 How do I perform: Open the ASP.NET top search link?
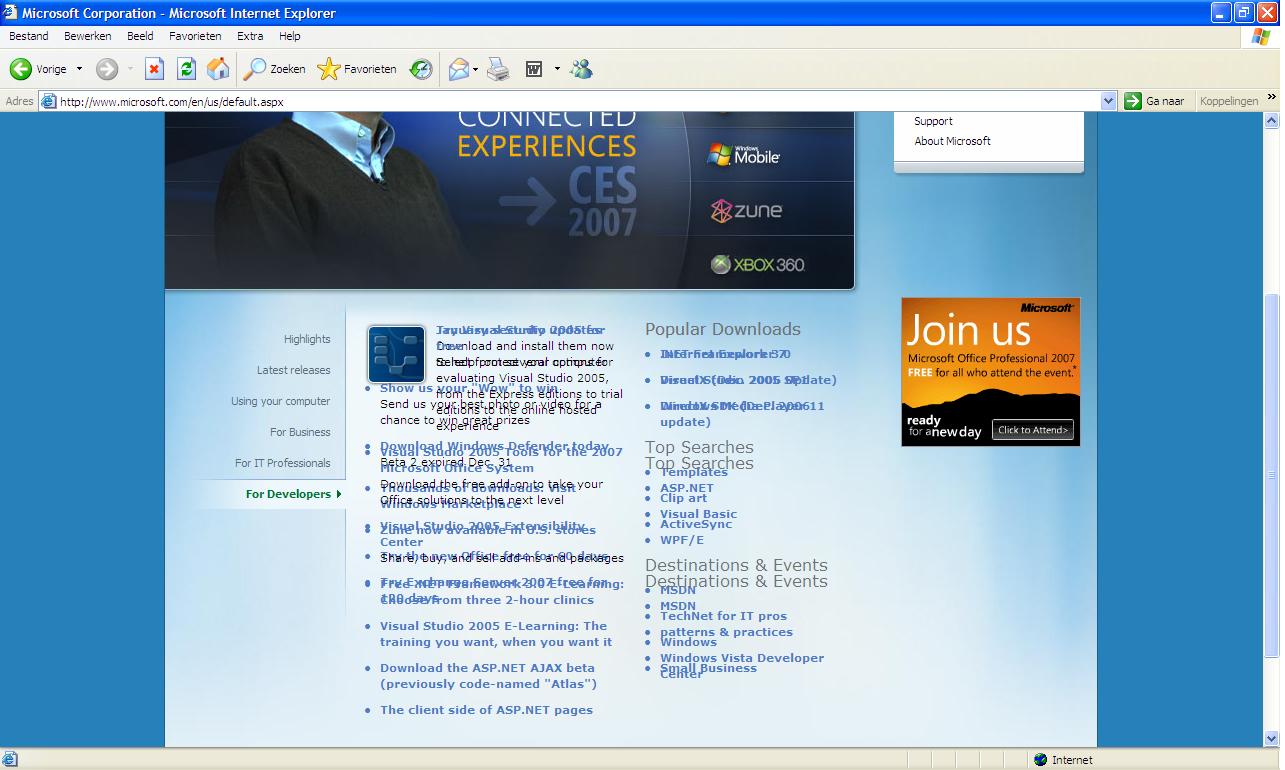point(687,488)
